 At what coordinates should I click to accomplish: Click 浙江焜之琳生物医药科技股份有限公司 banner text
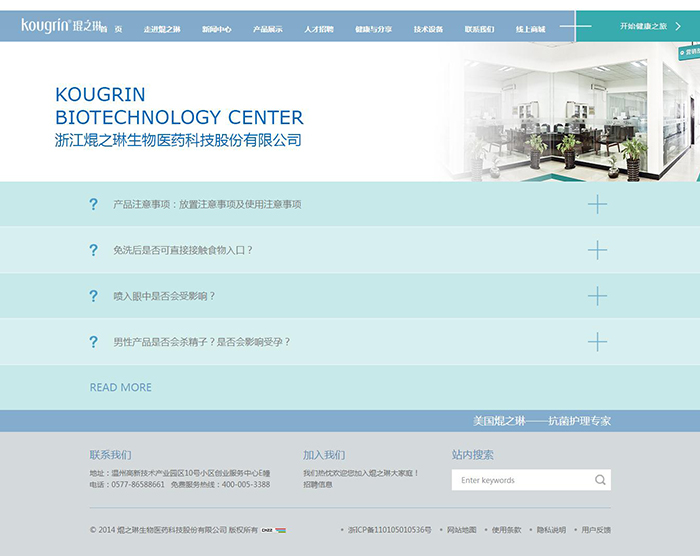click(178, 140)
